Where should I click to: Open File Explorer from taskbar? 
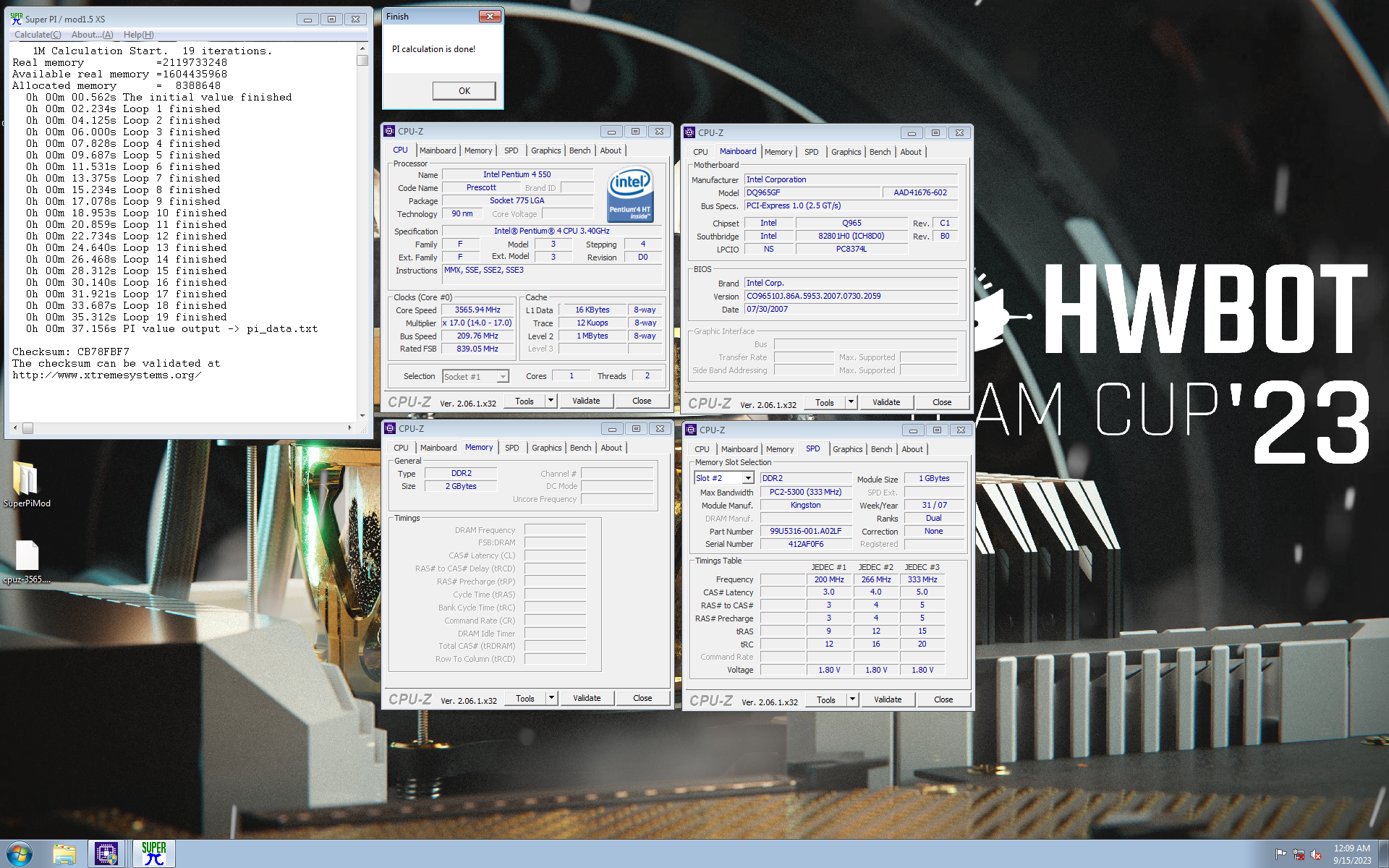click(64, 854)
